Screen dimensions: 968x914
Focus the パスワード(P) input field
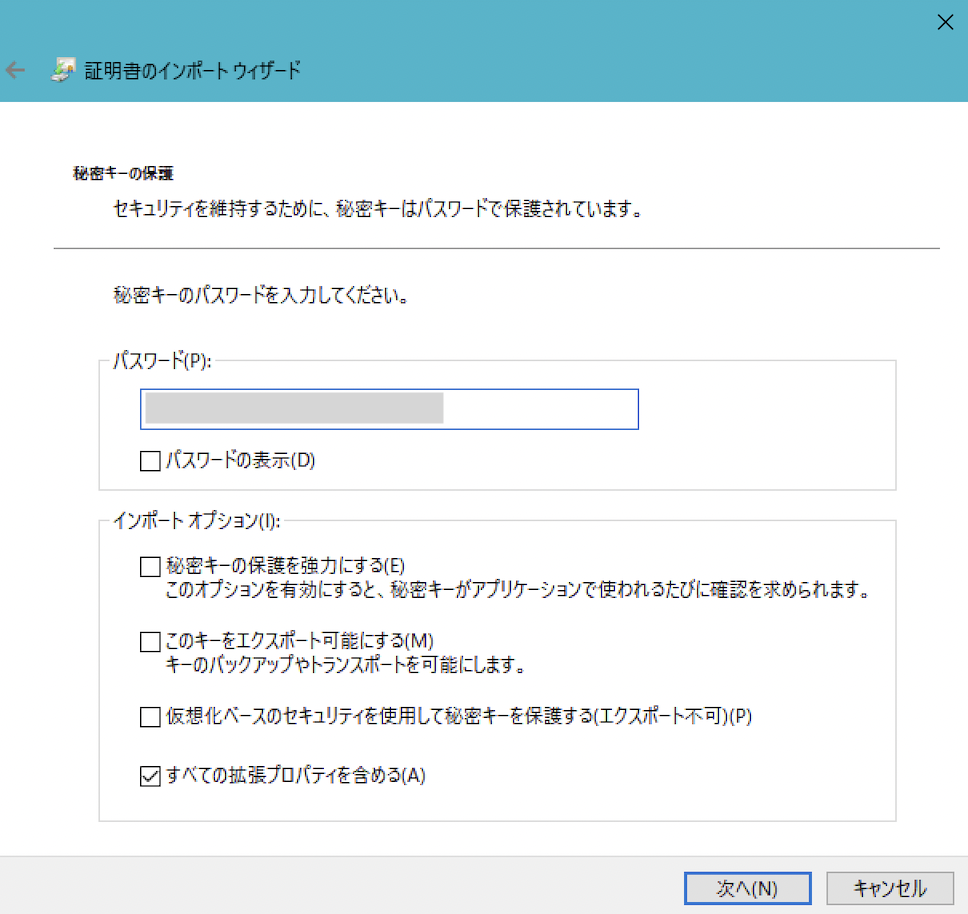pos(540,409)
